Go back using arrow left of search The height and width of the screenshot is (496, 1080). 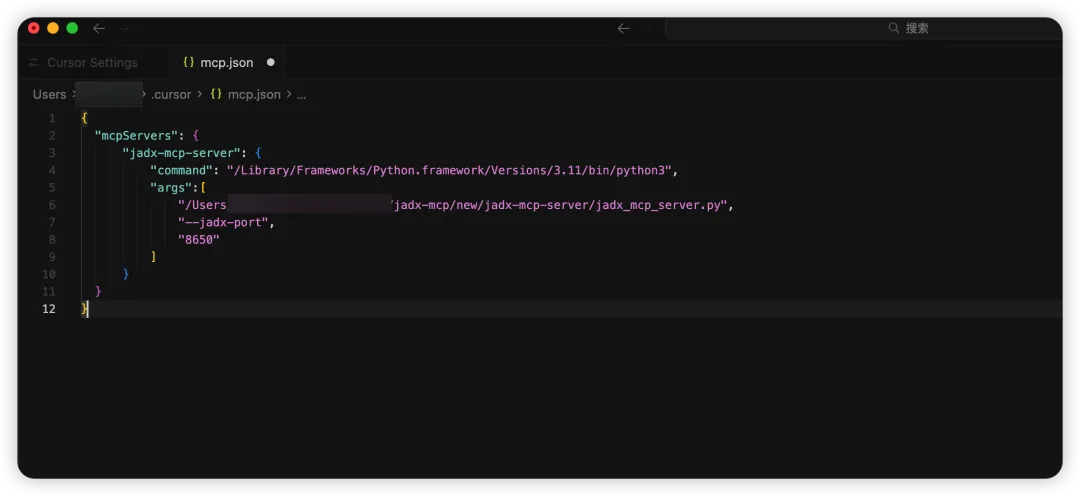pos(624,28)
